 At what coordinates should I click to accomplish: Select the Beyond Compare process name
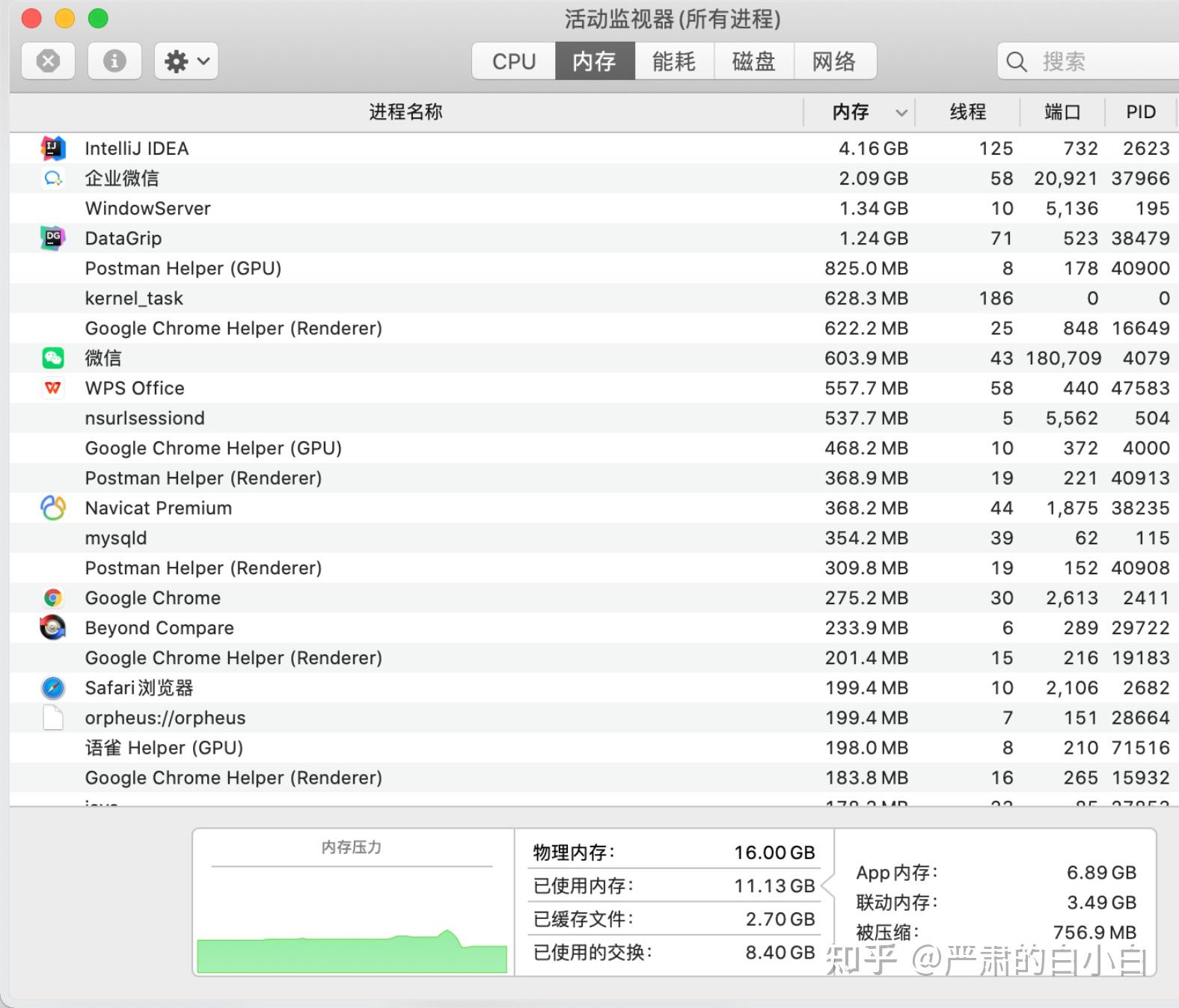click(x=159, y=628)
